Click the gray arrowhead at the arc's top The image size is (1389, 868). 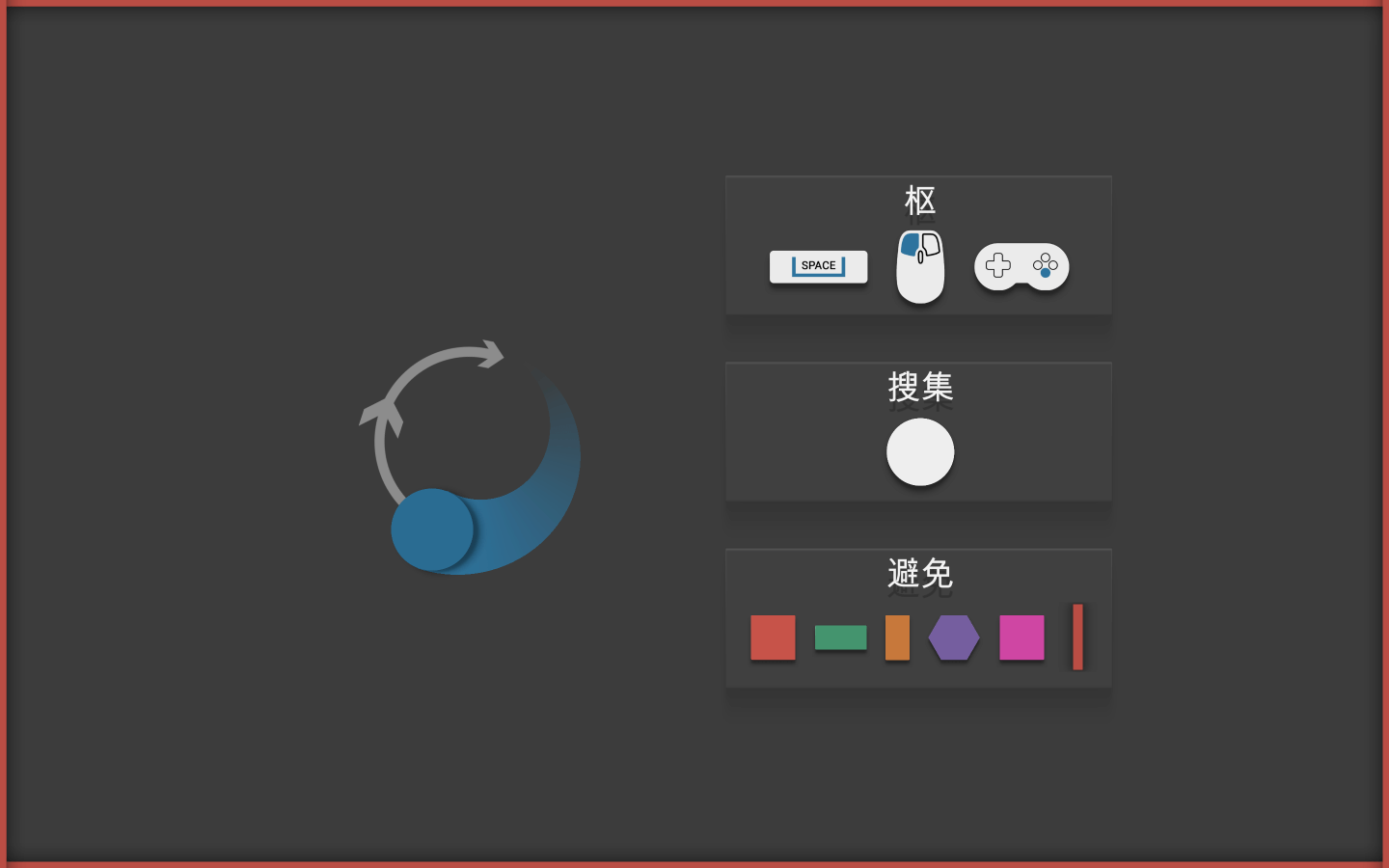(490, 354)
